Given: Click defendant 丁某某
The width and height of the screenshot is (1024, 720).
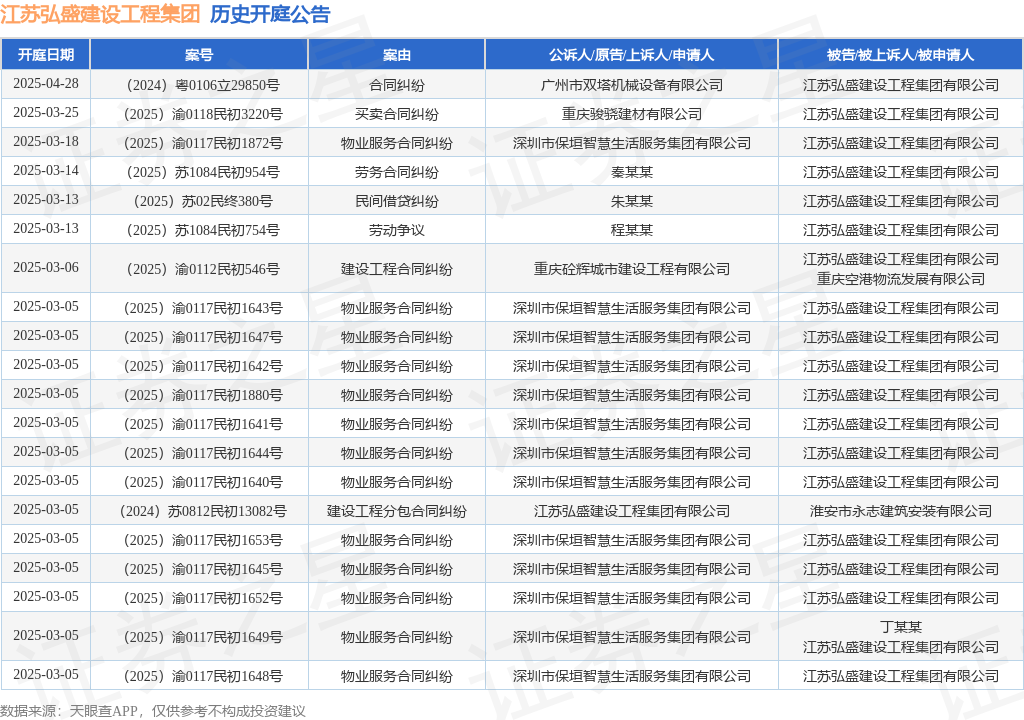Looking at the screenshot, I should coord(901,627).
